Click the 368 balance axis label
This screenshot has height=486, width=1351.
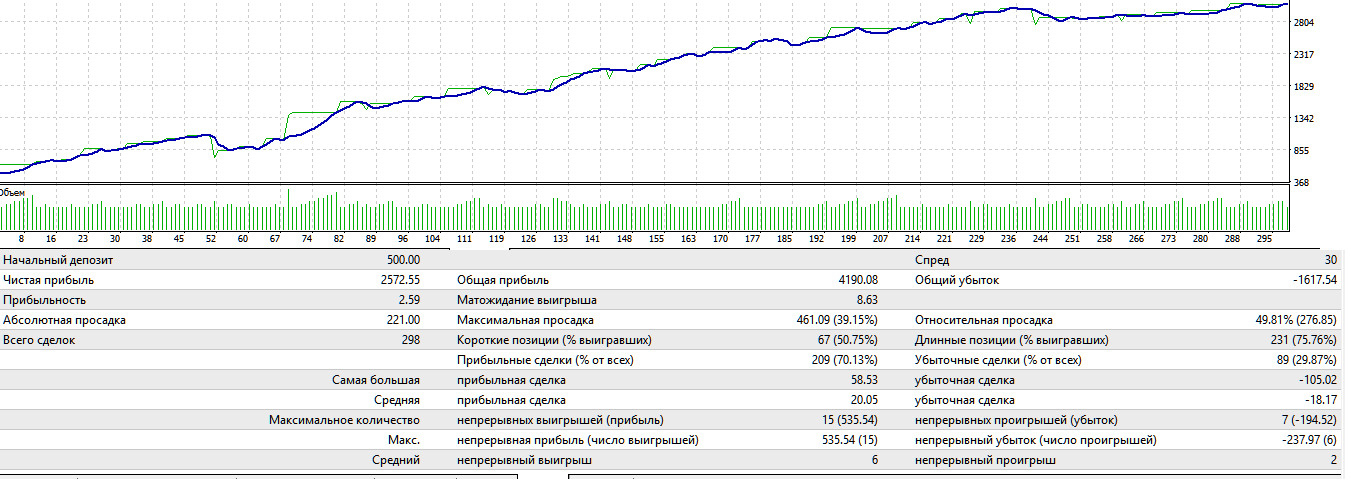click(1304, 182)
